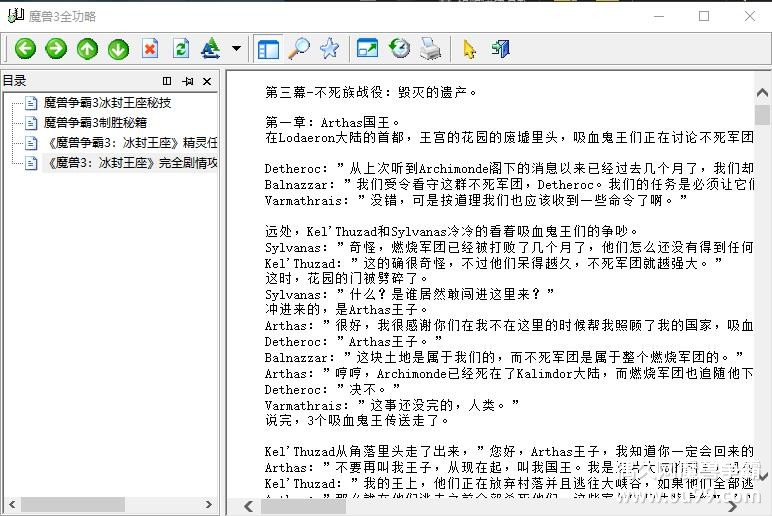Click the green Forward arrow button
Screen dimensions: 772x516
pyautogui.click(x=56, y=48)
